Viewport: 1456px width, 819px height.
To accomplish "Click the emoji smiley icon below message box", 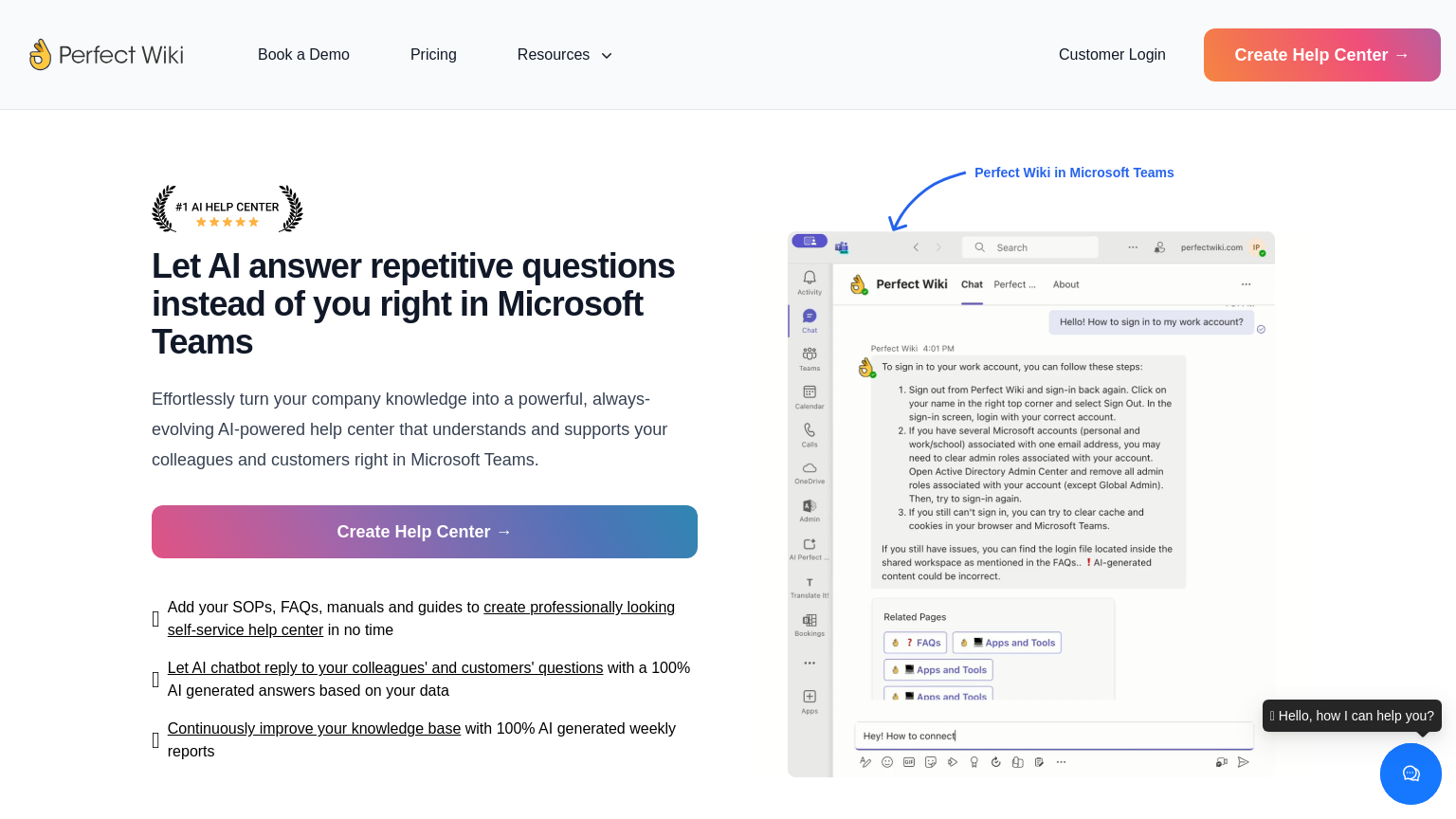I will pos(887,762).
